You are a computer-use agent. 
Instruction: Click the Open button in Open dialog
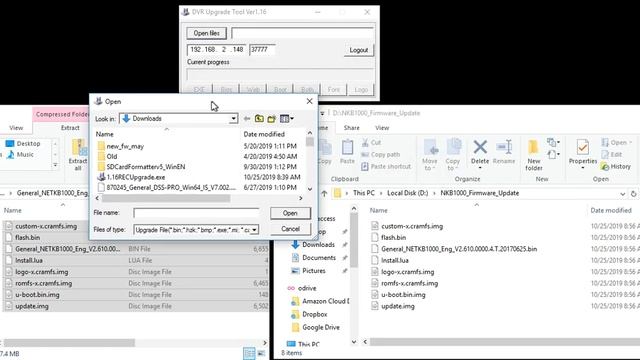pyautogui.click(x=290, y=213)
